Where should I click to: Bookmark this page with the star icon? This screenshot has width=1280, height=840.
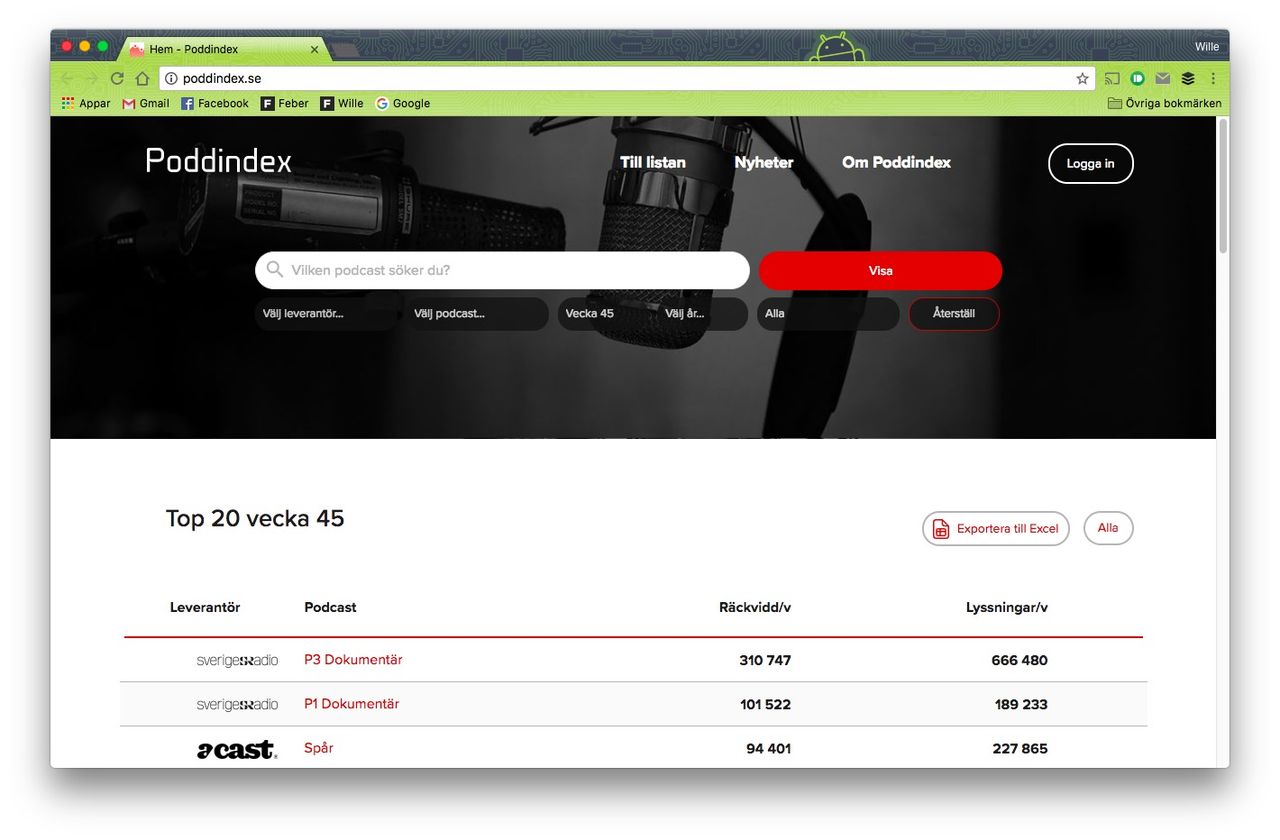click(1082, 78)
